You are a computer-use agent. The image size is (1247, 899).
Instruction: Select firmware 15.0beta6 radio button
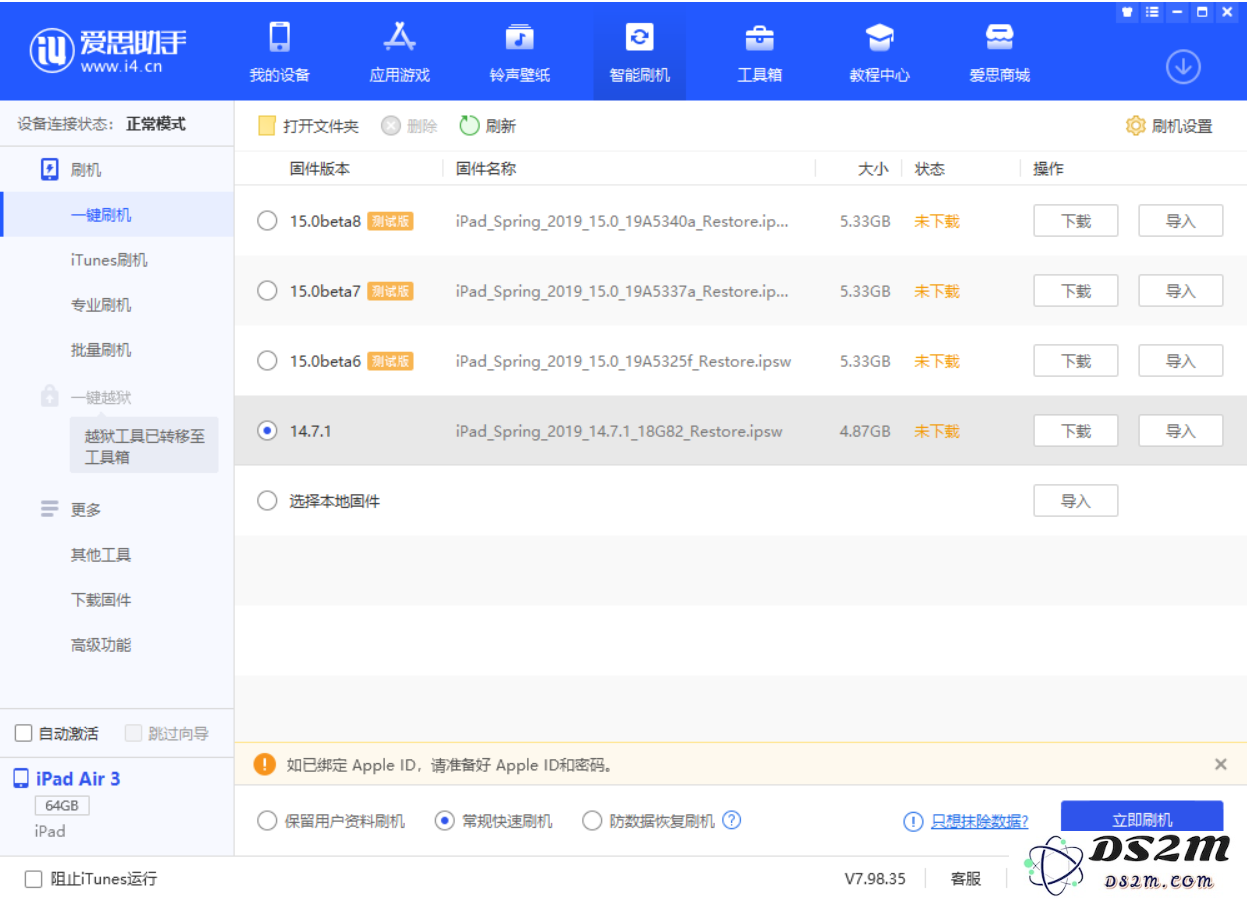tap(267, 361)
